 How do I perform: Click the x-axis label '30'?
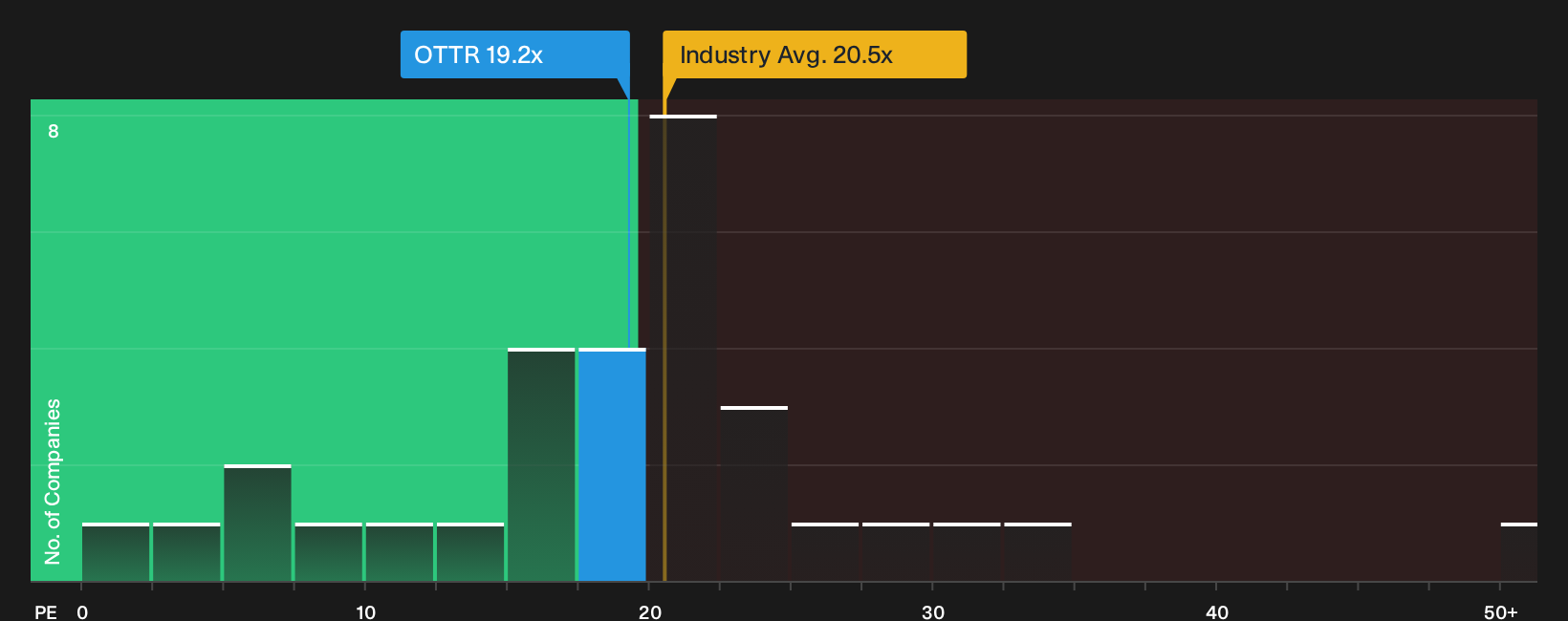click(x=933, y=611)
